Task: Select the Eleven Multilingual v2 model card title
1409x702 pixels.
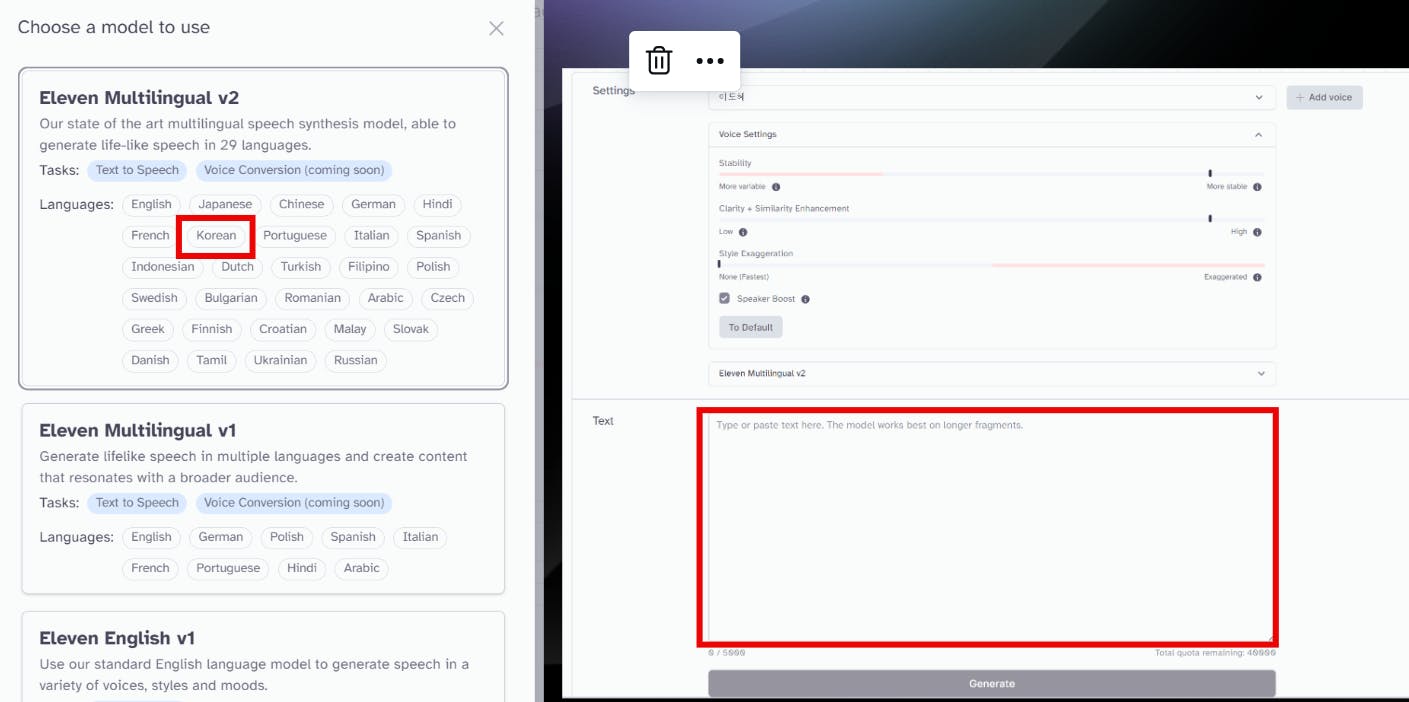Action: tap(139, 98)
